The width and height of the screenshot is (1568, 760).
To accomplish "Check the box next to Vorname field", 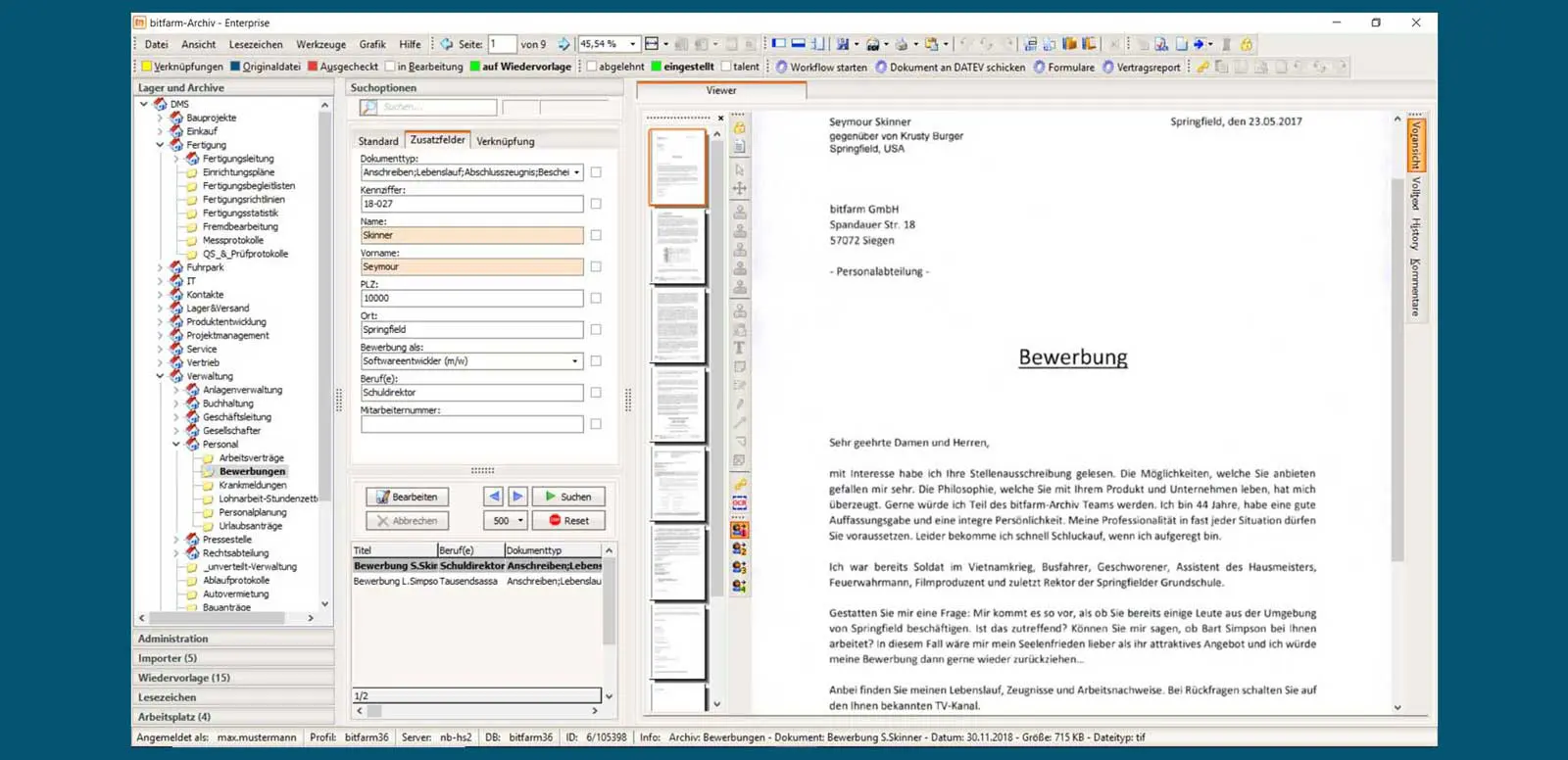I will click(596, 266).
